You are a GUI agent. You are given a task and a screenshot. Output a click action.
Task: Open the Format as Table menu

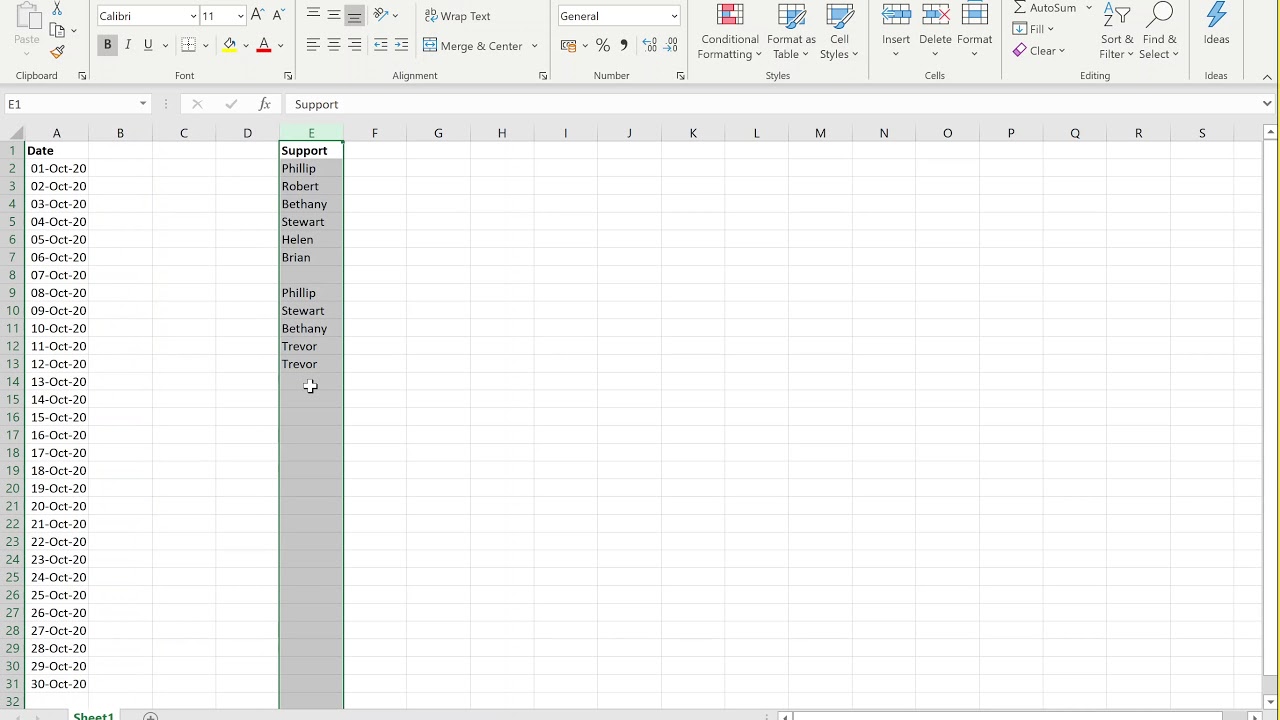coord(792,30)
